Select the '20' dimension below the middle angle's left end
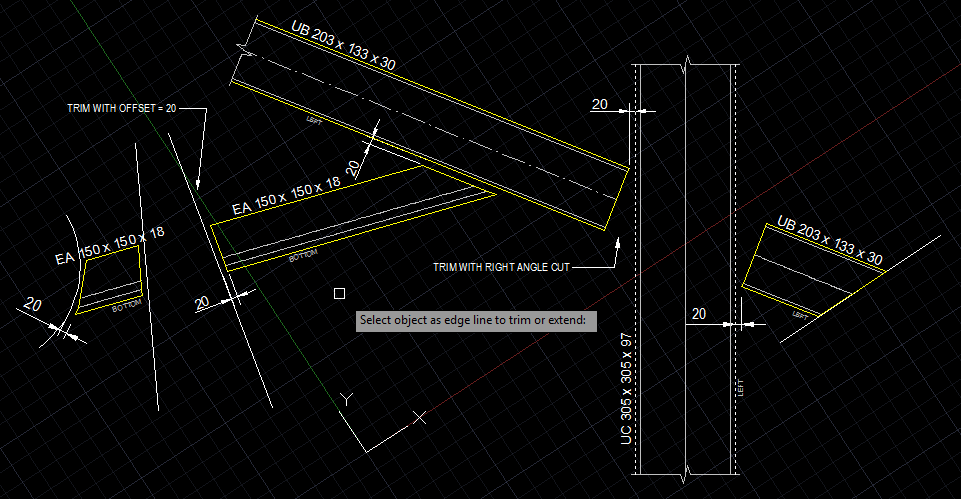The width and height of the screenshot is (961, 499). (x=202, y=303)
